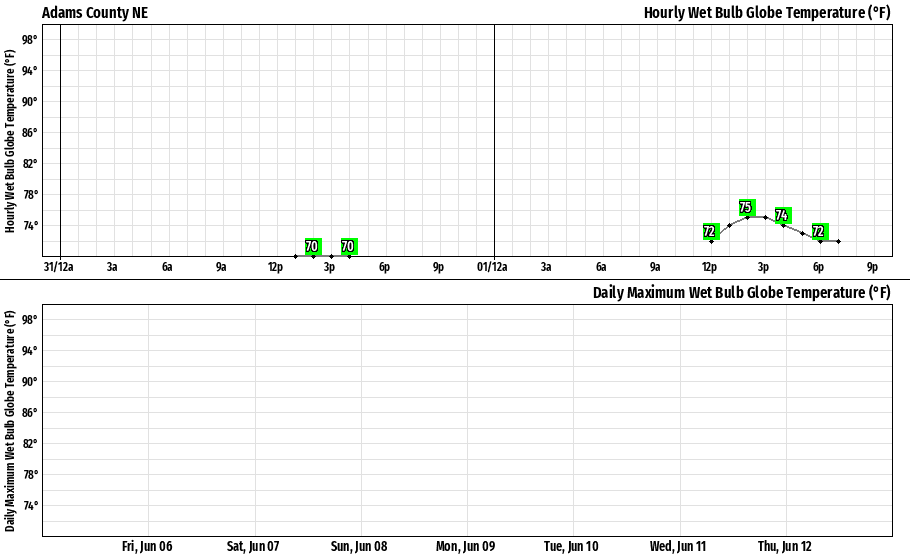Image resolution: width=910 pixels, height=560 pixels.
Task: Click the Adams County NE title
Action: click(x=95, y=13)
